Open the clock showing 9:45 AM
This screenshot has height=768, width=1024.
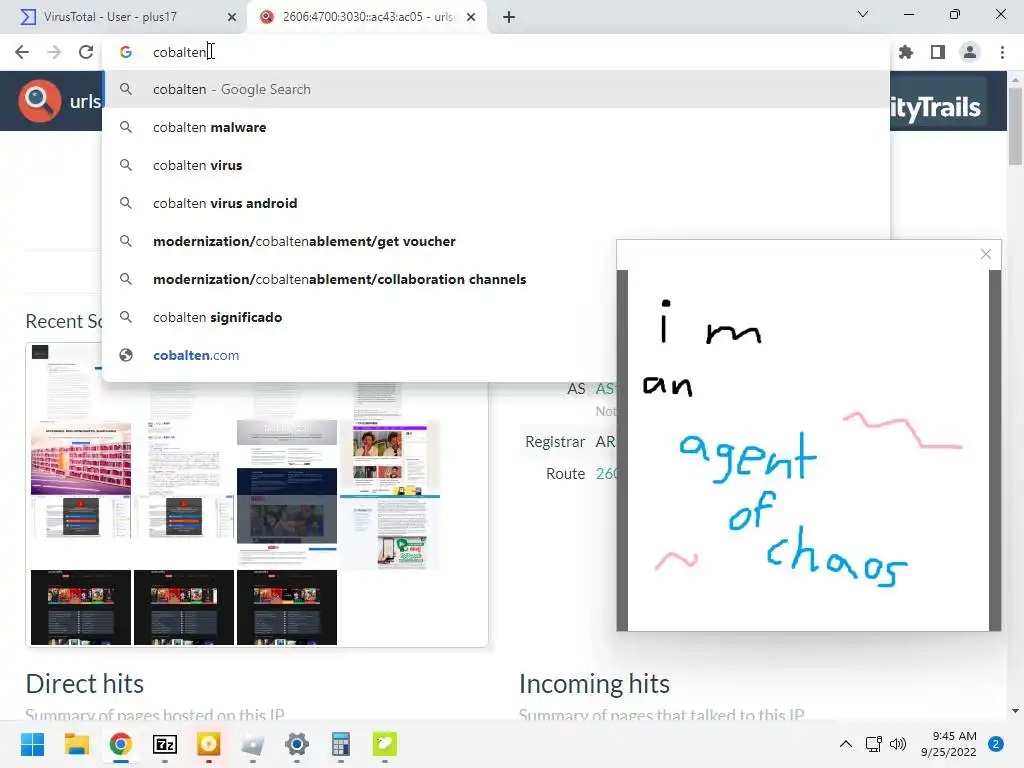(x=949, y=744)
